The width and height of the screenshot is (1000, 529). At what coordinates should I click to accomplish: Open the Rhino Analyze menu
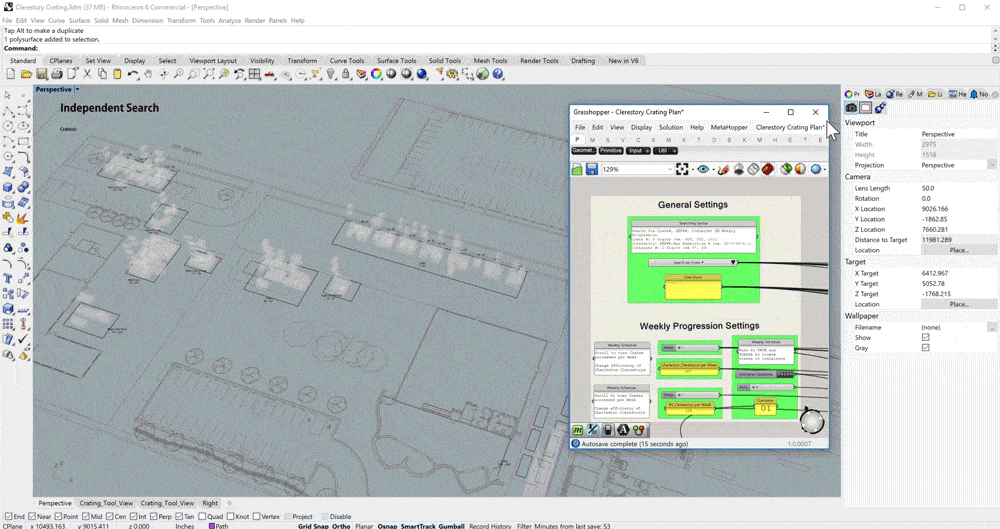pyautogui.click(x=230, y=20)
